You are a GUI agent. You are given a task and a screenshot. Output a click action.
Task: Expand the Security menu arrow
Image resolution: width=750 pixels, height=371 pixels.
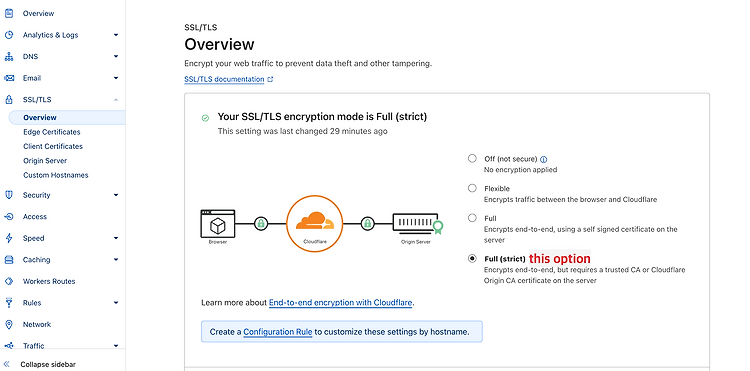coord(116,195)
